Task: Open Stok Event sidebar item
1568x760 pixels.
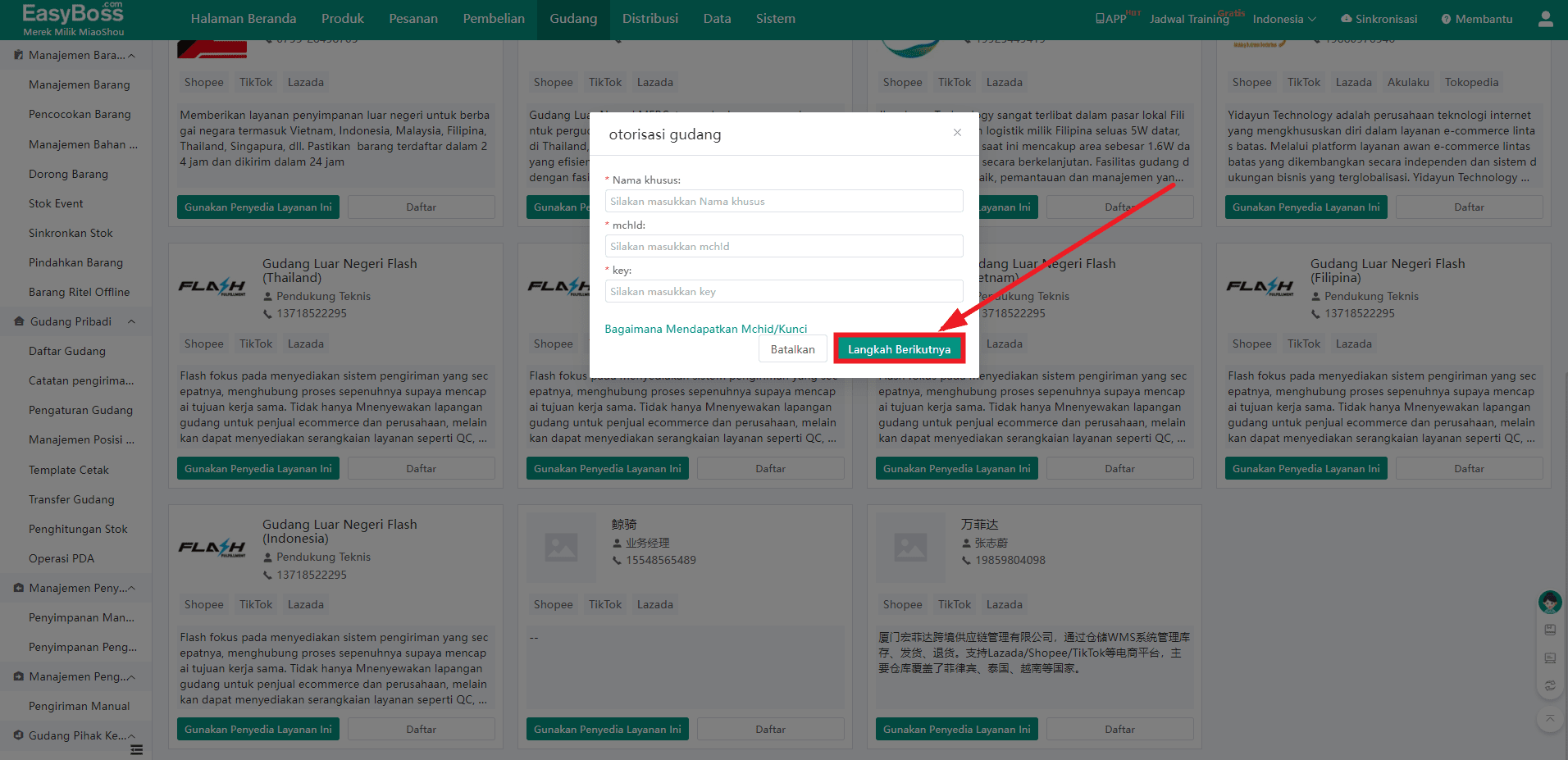Action: pos(56,203)
